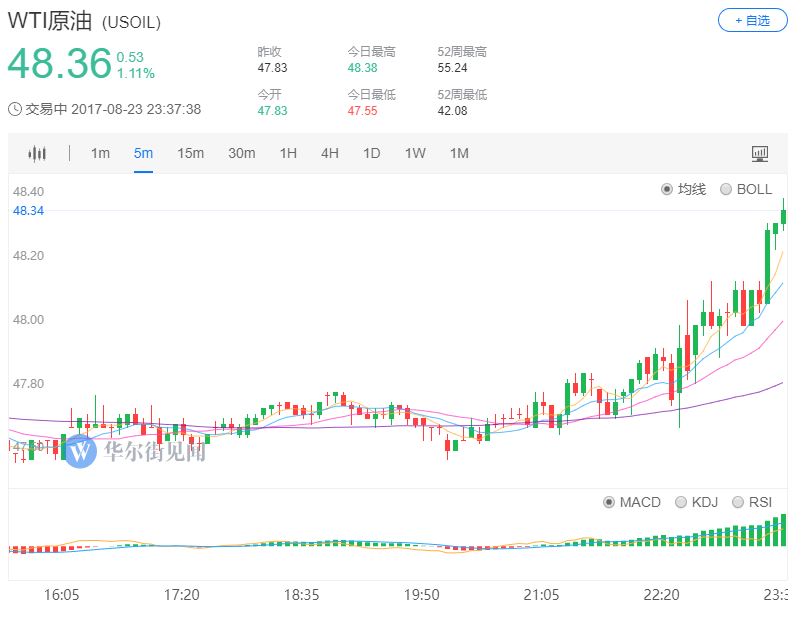Viewport: 801px width, 617px height.
Task: Click the 48.40 y-axis label
Action: coord(28,192)
